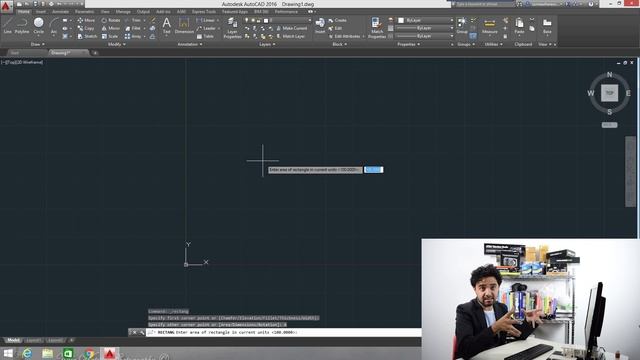The height and width of the screenshot is (360, 640).
Task: Activate the Fillet command
Action: click(133, 28)
